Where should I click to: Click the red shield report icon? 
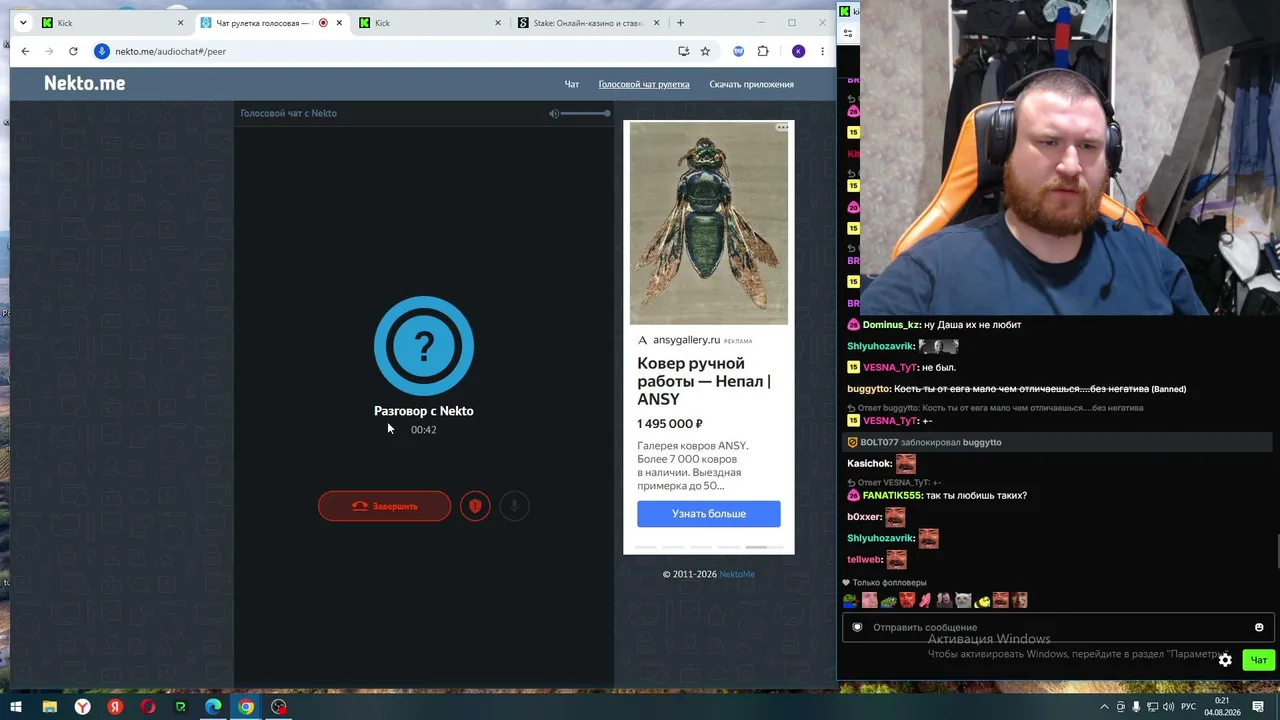pyautogui.click(x=475, y=506)
